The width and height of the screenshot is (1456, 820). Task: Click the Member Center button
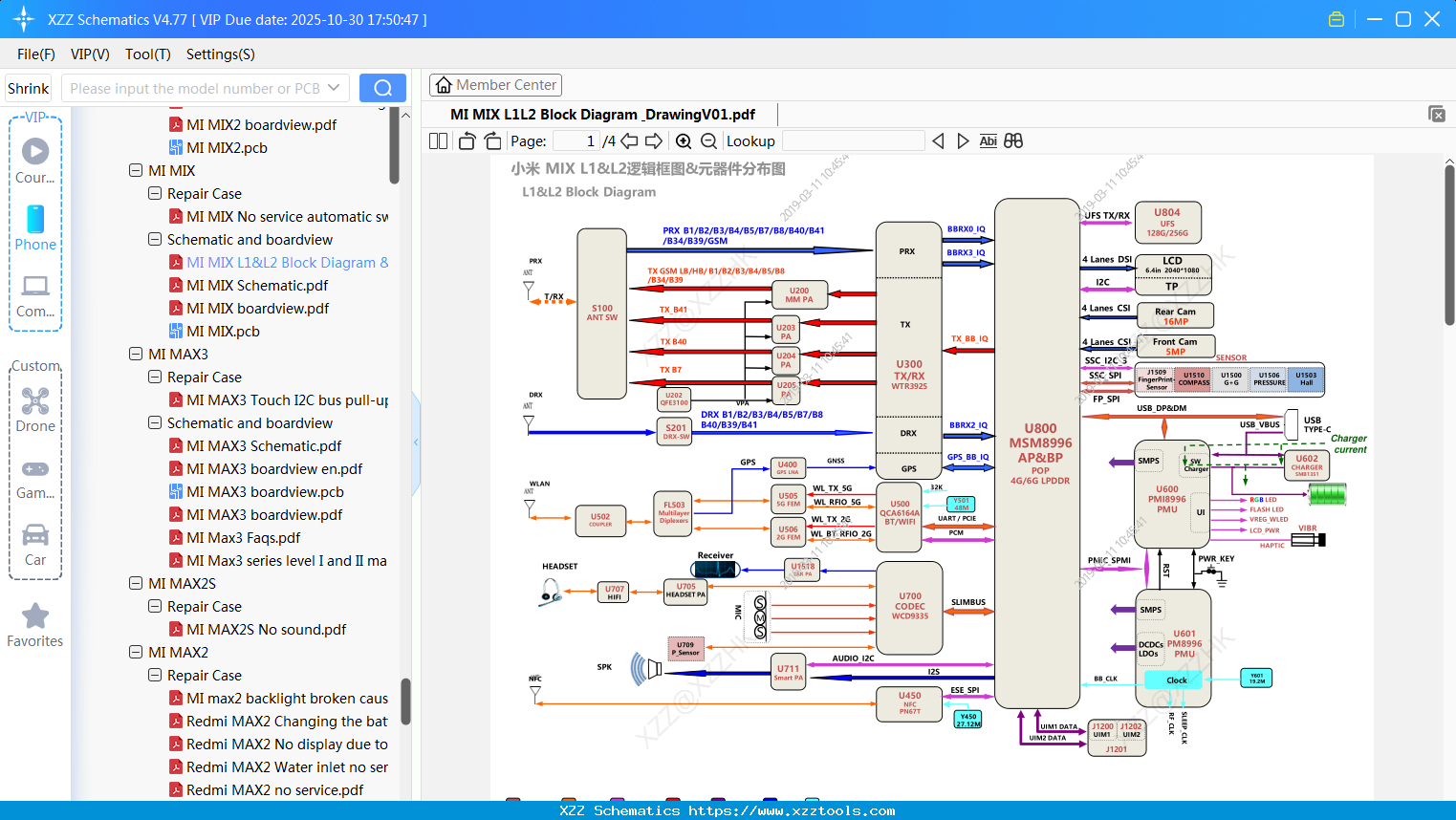pyautogui.click(x=495, y=85)
